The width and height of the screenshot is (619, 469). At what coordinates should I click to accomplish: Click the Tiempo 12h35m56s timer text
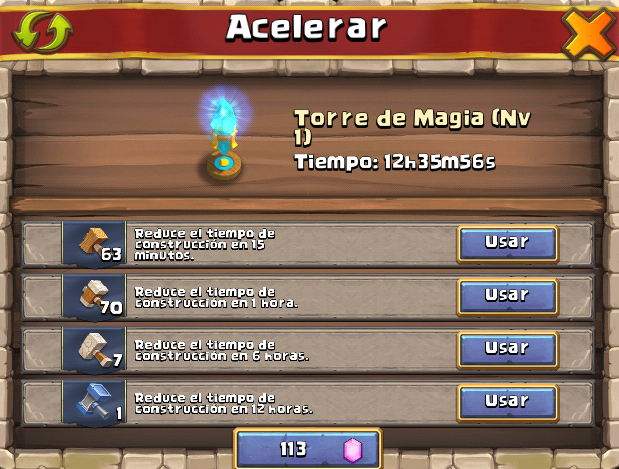point(395,162)
